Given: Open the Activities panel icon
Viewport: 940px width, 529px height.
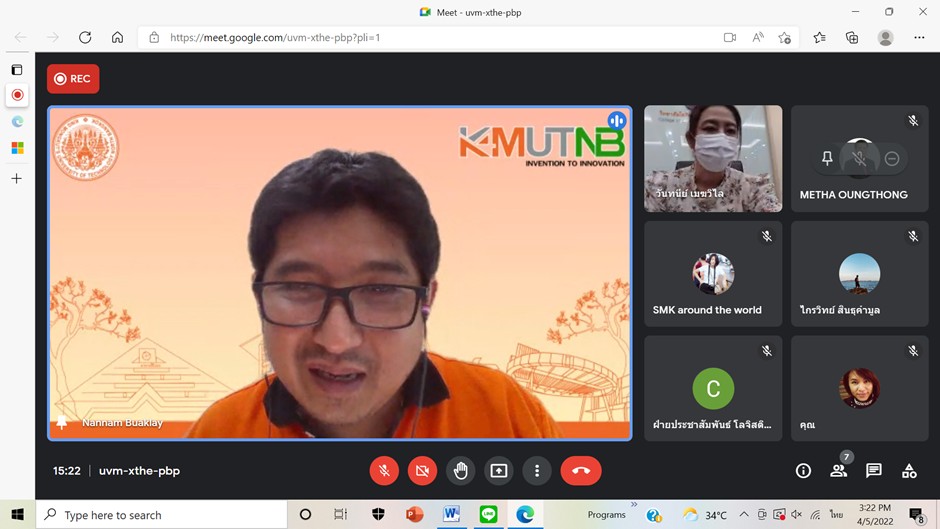Looking at the screenshot, I should (909, 471).
